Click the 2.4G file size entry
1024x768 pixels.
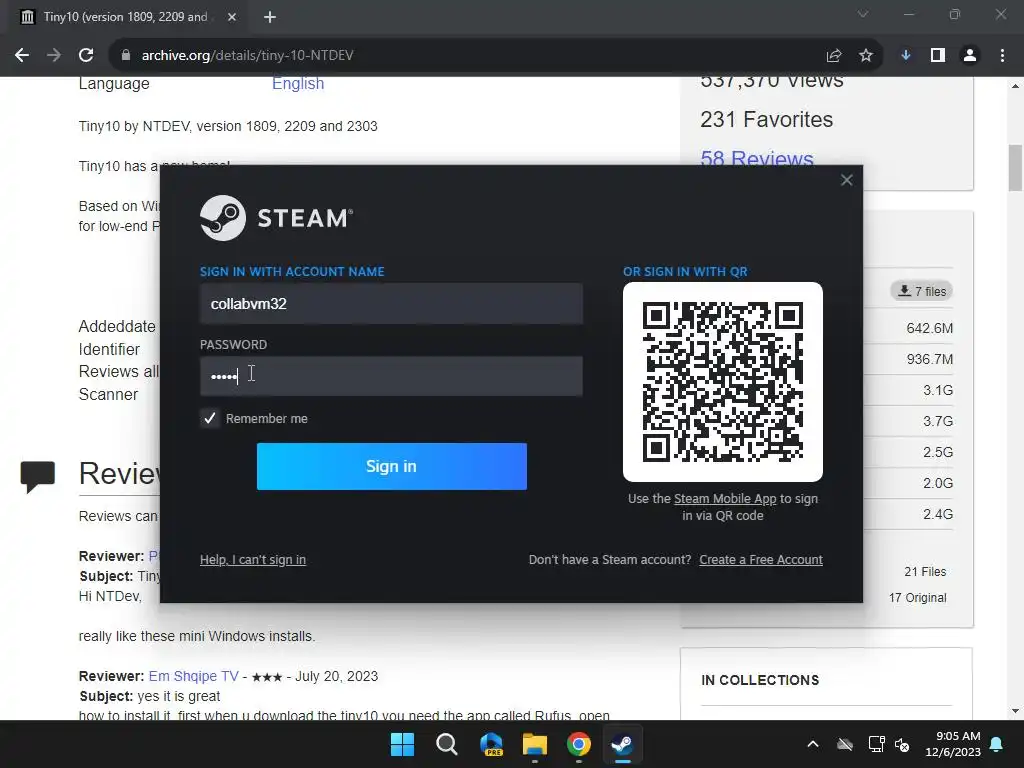point(938,514)
